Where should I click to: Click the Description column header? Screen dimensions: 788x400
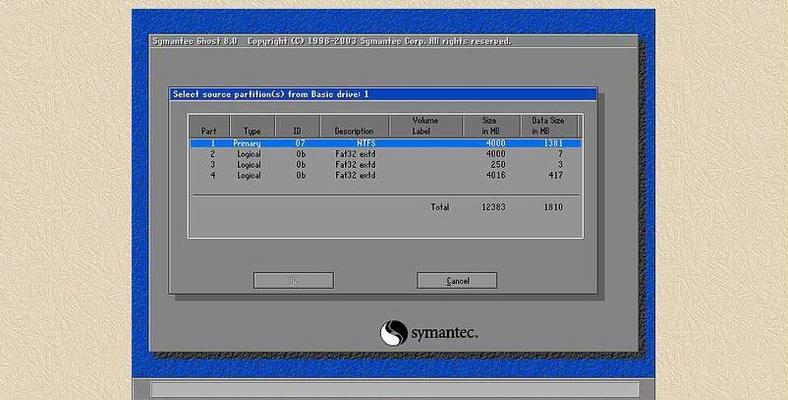354,126
